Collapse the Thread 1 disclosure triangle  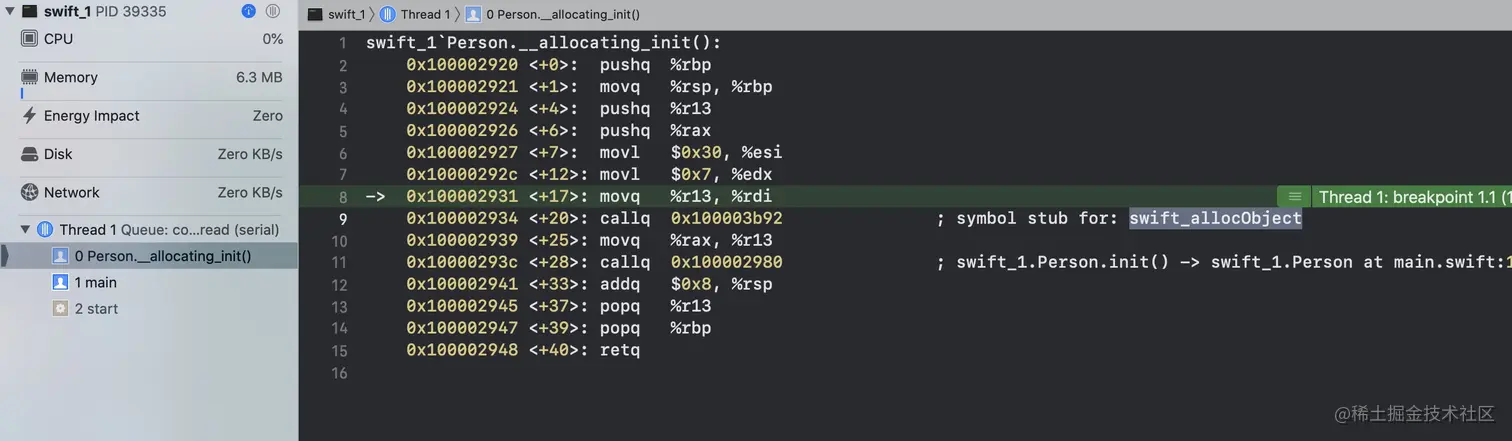[x=25, y=230]
